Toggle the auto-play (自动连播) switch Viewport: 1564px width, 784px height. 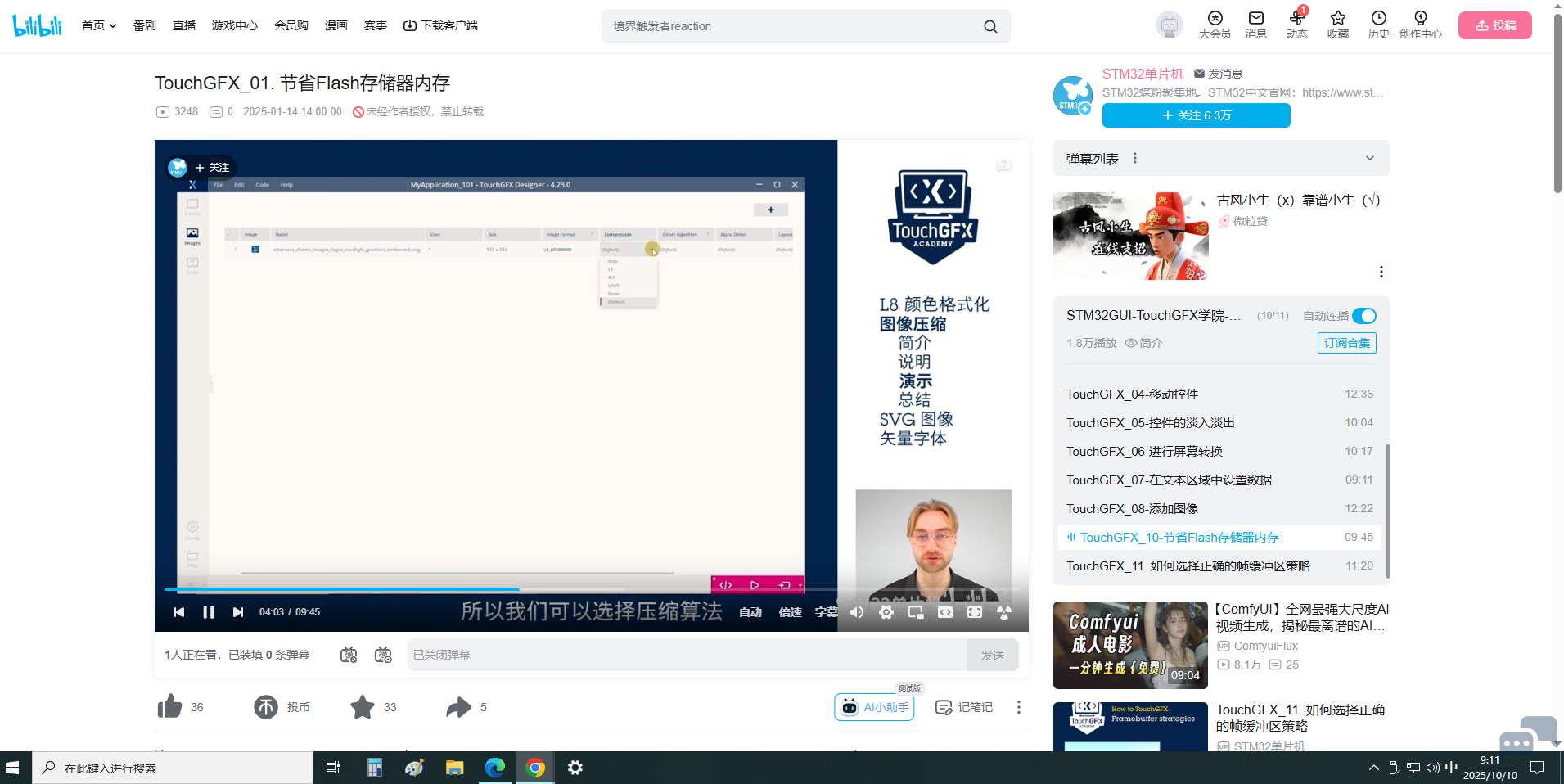(1363, 316)
